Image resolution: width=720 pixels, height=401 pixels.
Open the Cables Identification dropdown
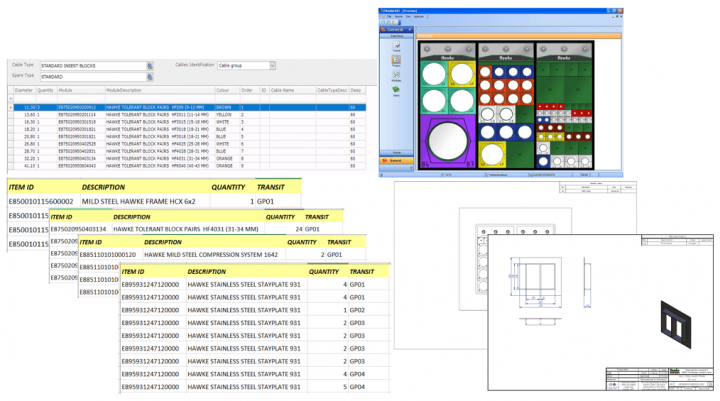click(x=271, y=64)
